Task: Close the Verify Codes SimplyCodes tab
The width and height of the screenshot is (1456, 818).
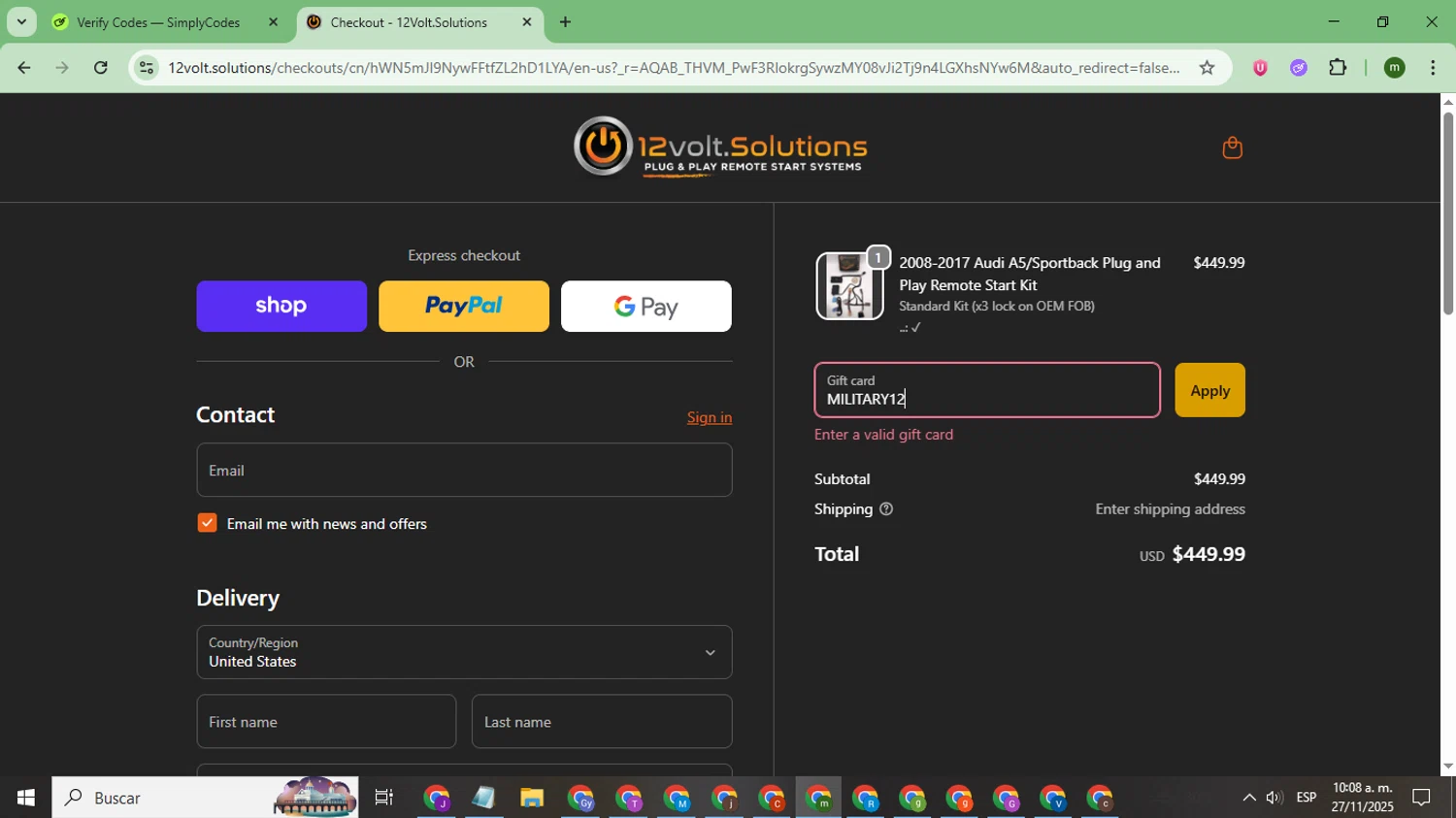Action: pos(273,22)
